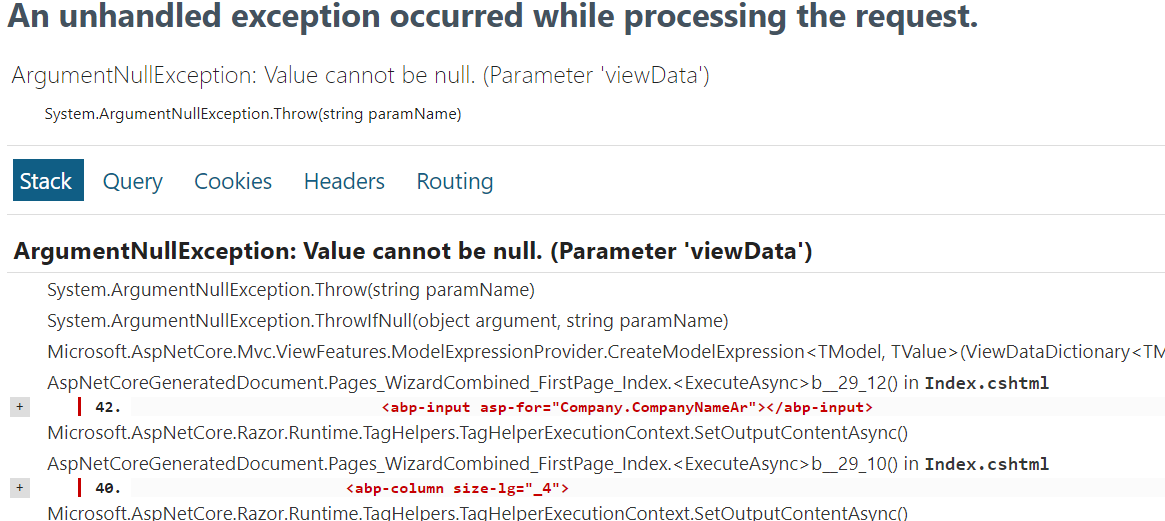Click the bold ArgumentNullException stack heading
This screenshot has height=521, width=1165.
tap(412, 251)
